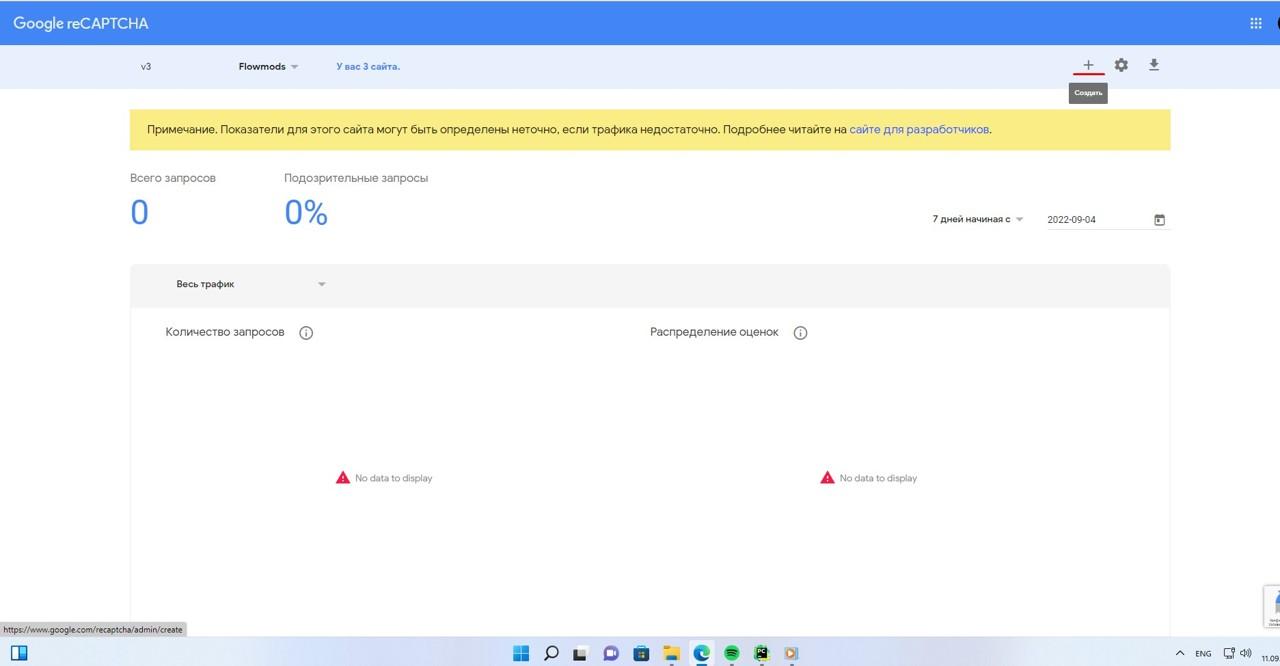Open Microsoft Store from the taskbar
The width and height of the screenshot is (1280, 666).
click(x=641, y=653)
